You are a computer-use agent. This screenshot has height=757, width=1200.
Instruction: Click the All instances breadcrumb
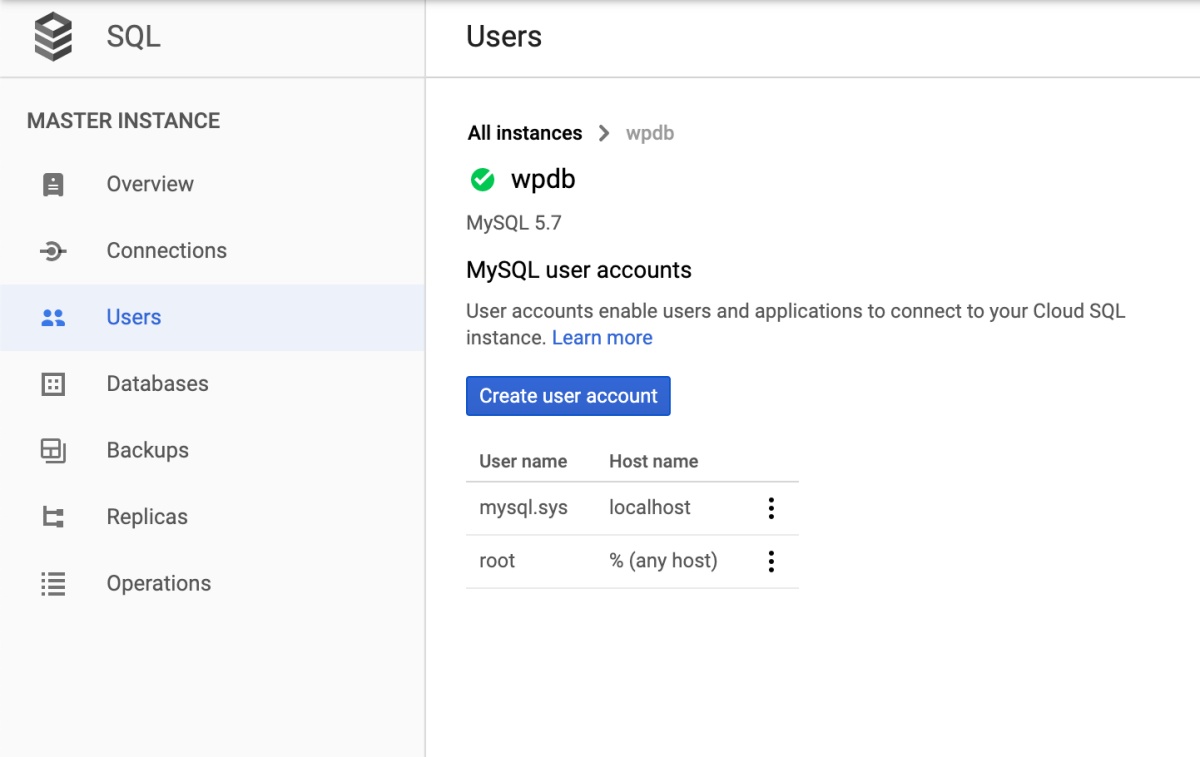(524, 132)
